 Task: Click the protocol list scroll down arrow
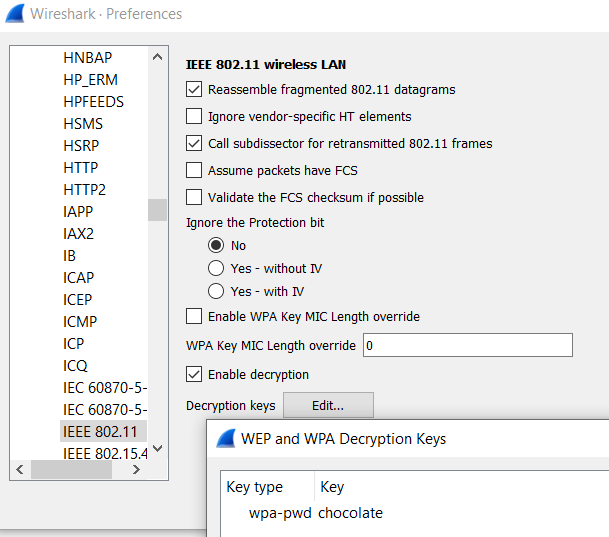tap(157, 448)
